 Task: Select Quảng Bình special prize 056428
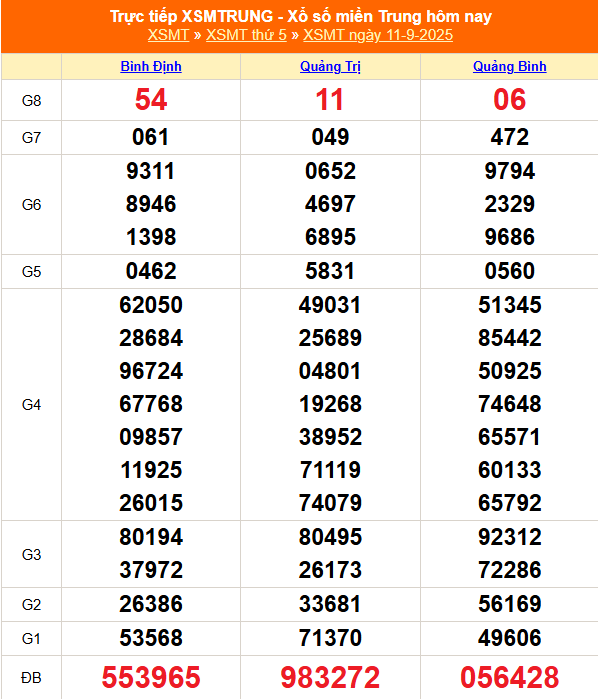pyautogui.click(x=510, y=677)
